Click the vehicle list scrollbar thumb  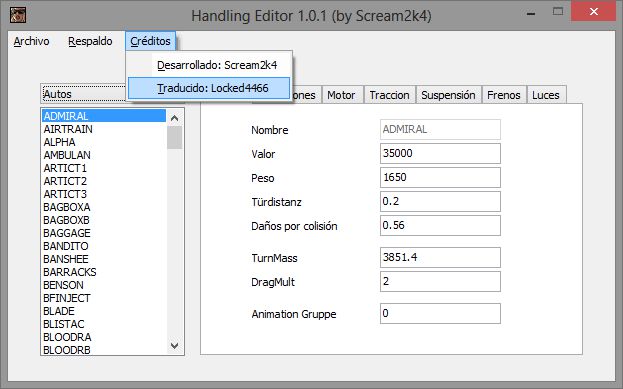click(174, 137)
